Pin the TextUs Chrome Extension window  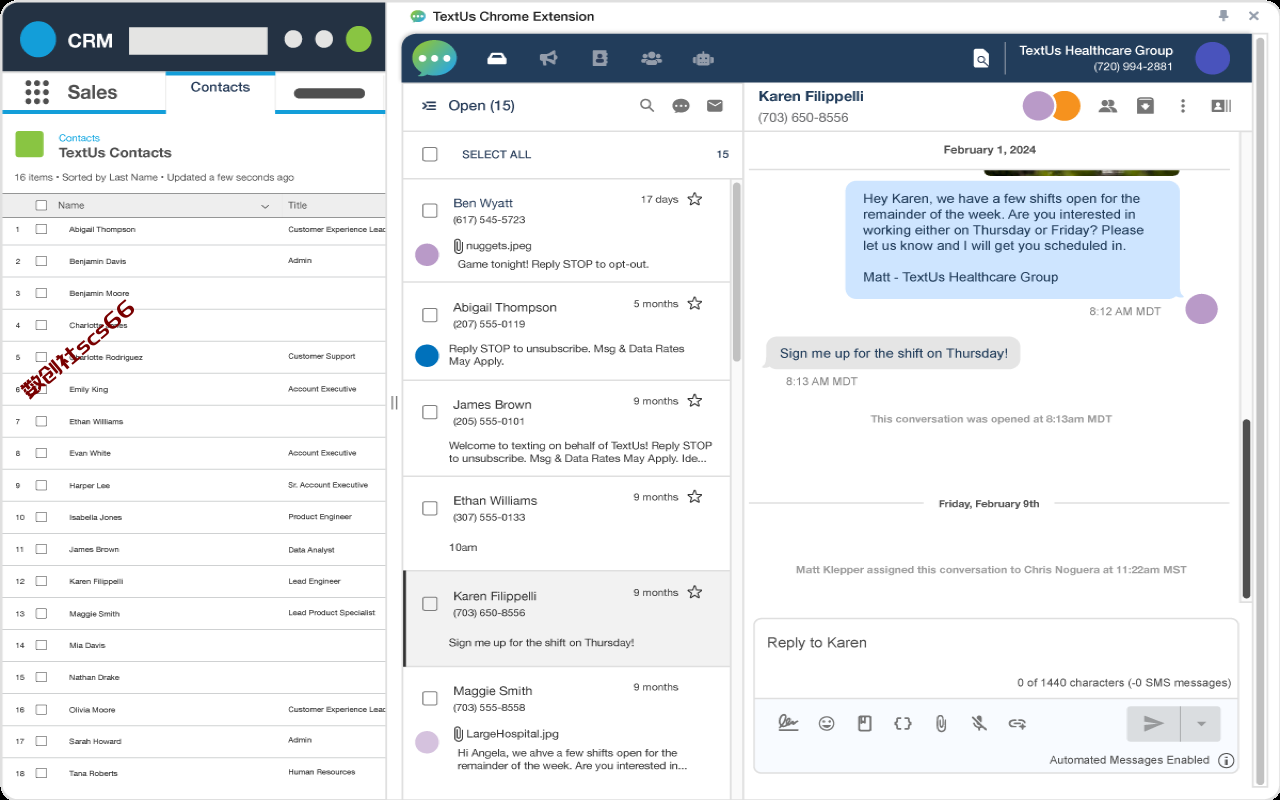click(x=1223, y=16)
